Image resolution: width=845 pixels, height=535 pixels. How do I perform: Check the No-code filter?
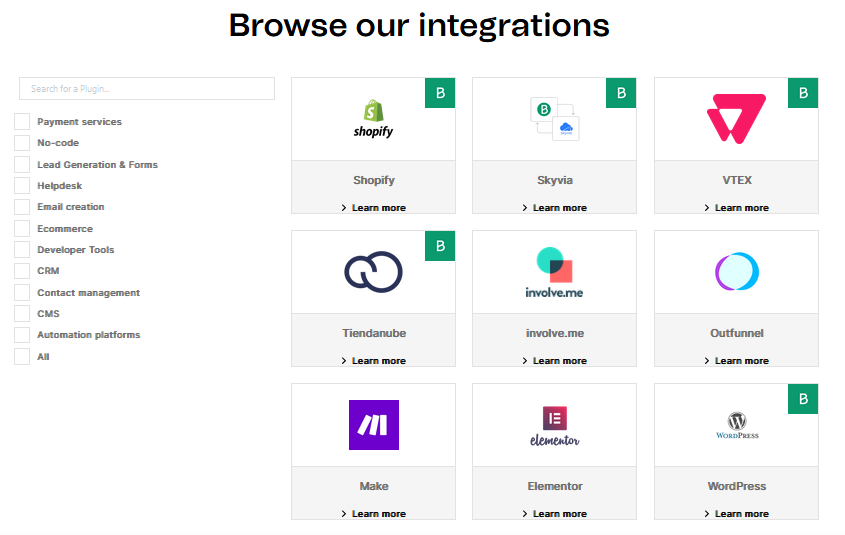pos(22,143)
